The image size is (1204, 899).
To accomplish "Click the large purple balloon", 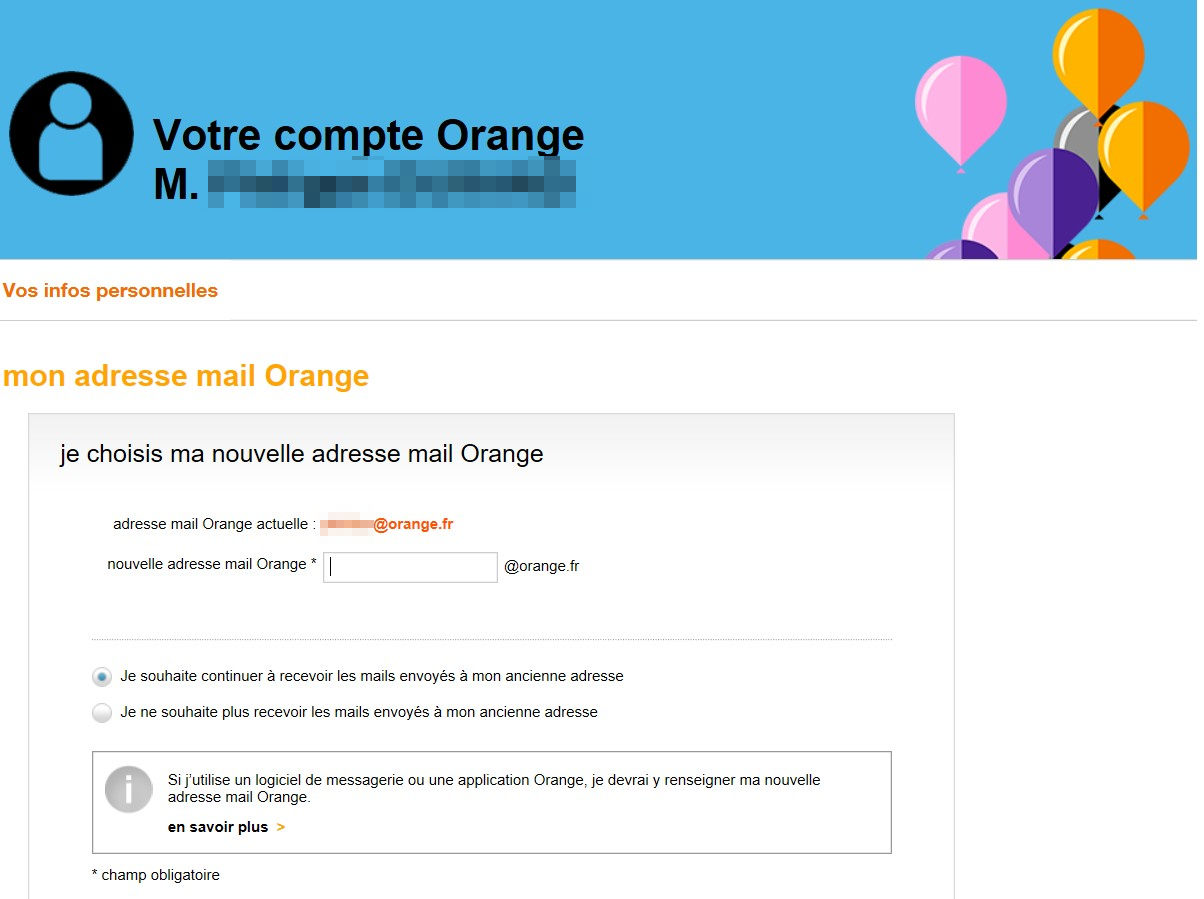I will pos(1051,196).
